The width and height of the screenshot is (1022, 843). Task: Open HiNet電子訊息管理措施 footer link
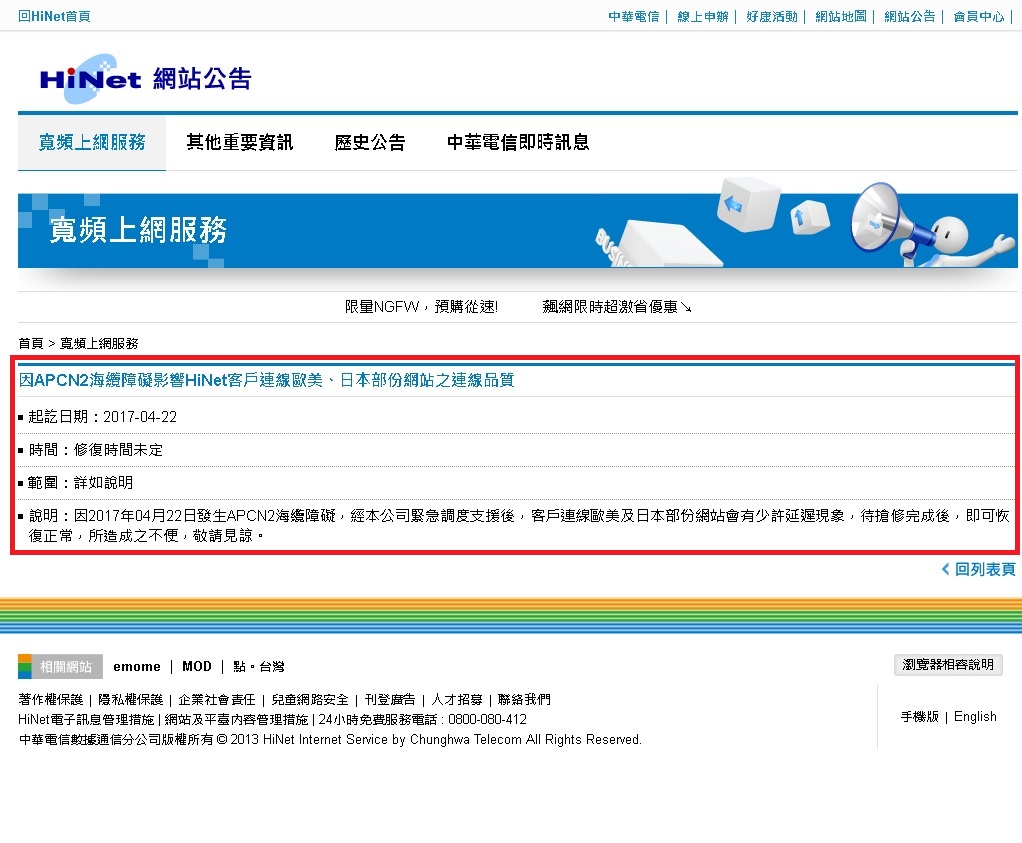click(86, 719)
